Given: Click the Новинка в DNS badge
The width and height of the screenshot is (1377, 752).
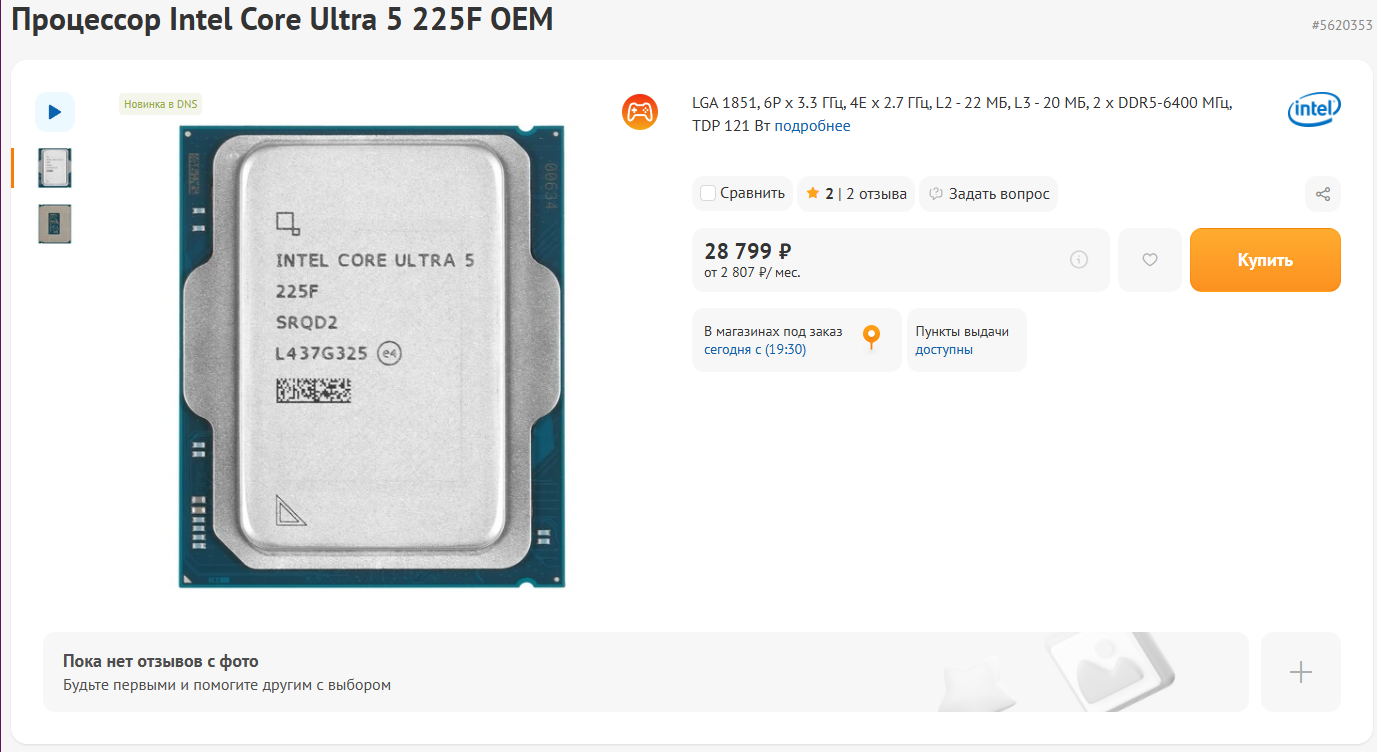Looking at the screenshot, I should pyautogui.click(x=161, y=104).
